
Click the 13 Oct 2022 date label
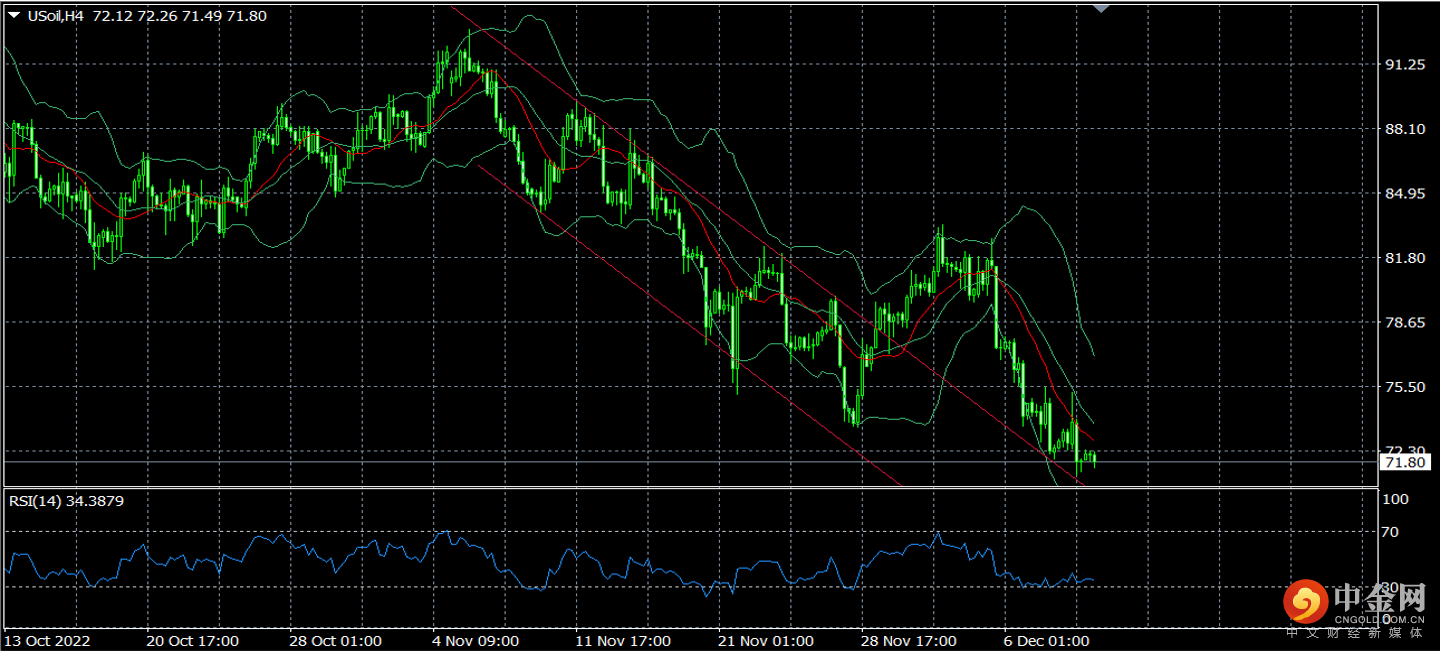[48, 640]
